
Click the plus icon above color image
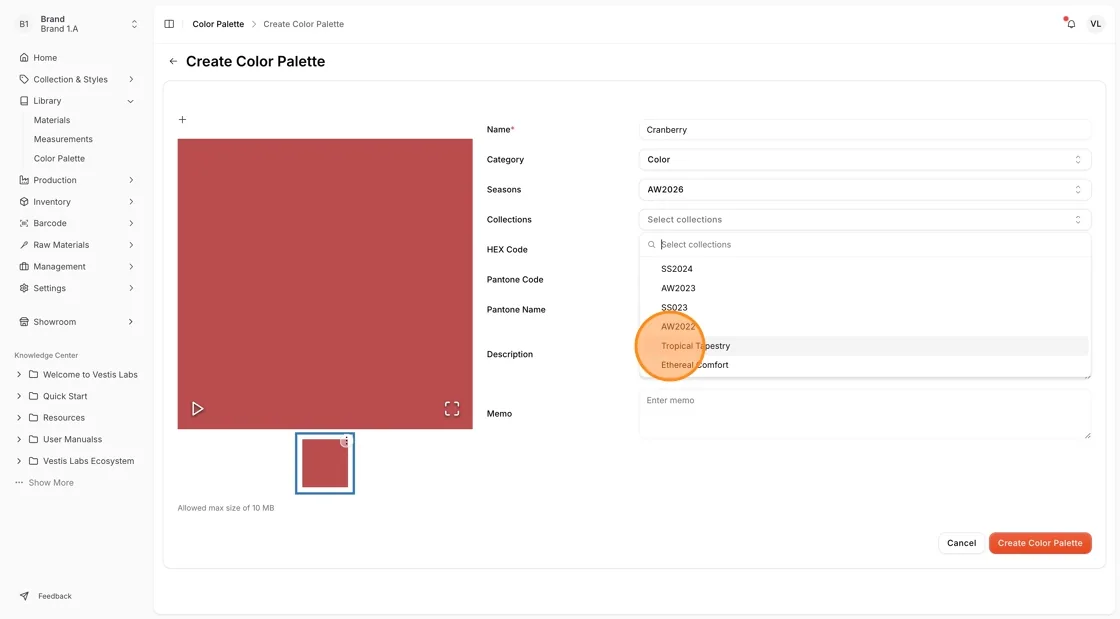[x=182, y=119]
